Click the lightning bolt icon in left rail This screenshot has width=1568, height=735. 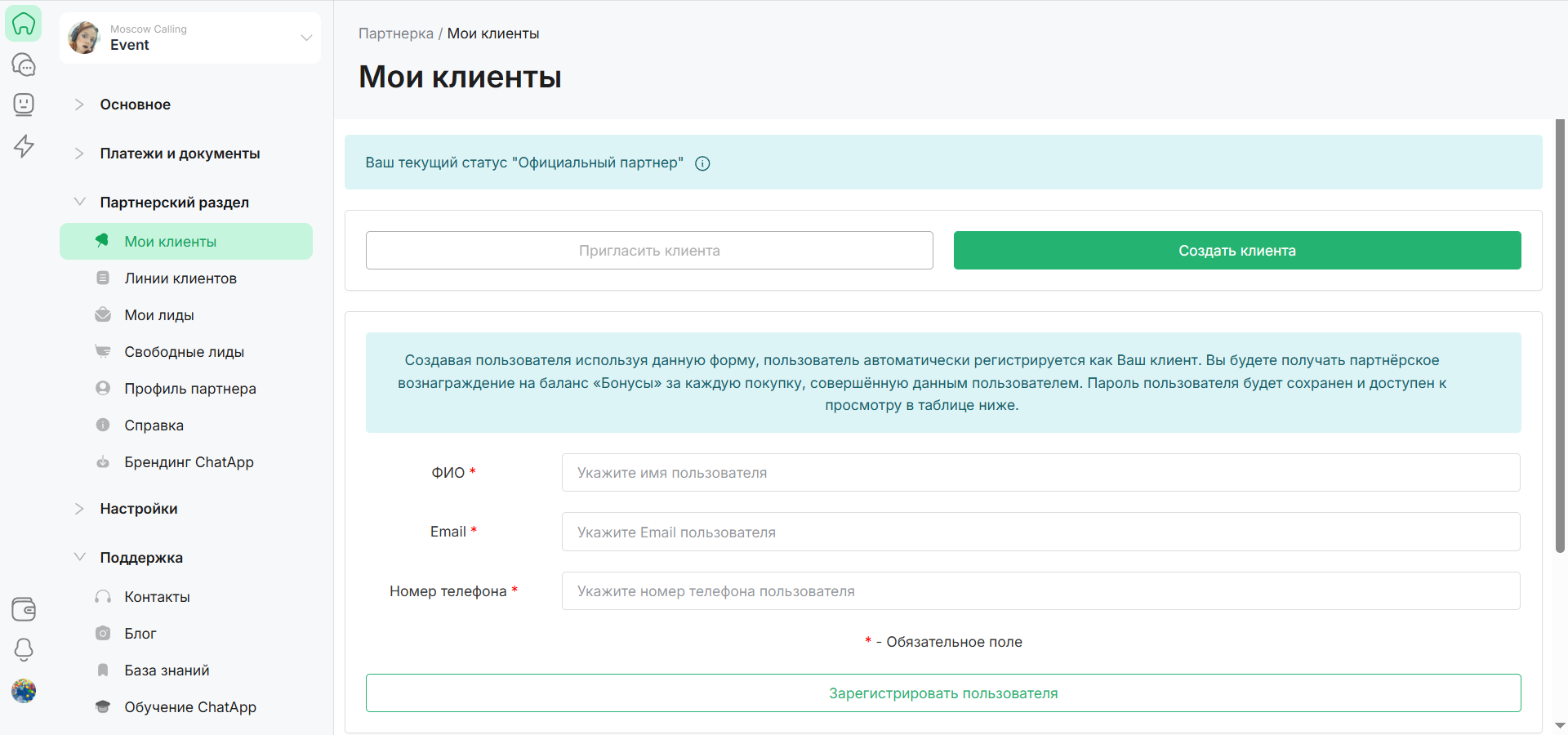[x=24, y=146]
